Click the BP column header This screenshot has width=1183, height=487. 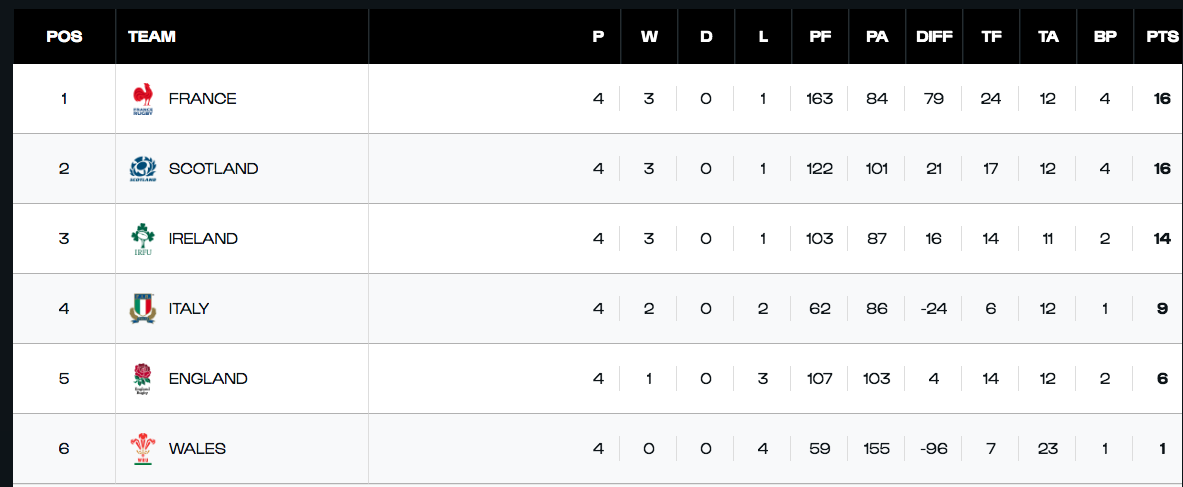[x=1105, y=37]
